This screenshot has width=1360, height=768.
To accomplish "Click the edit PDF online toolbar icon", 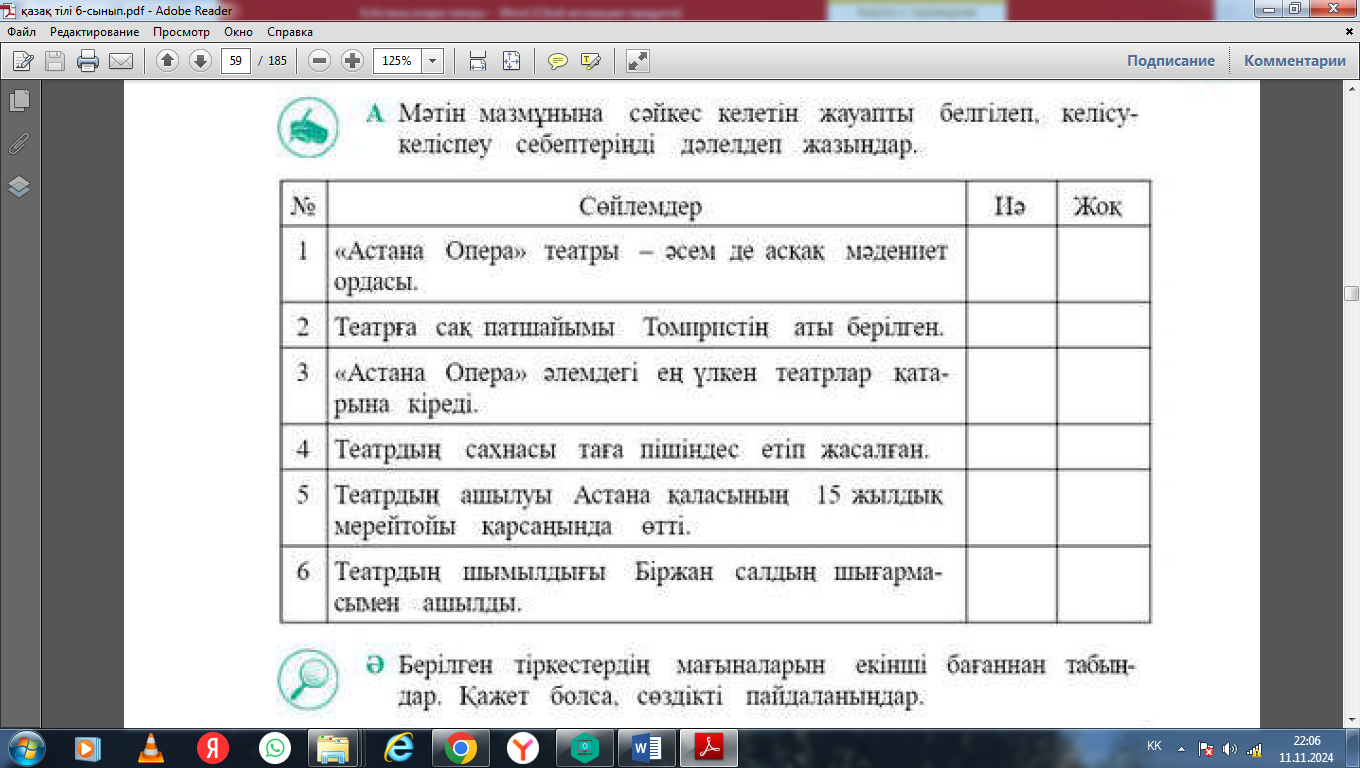I will [x=22, y=61].
